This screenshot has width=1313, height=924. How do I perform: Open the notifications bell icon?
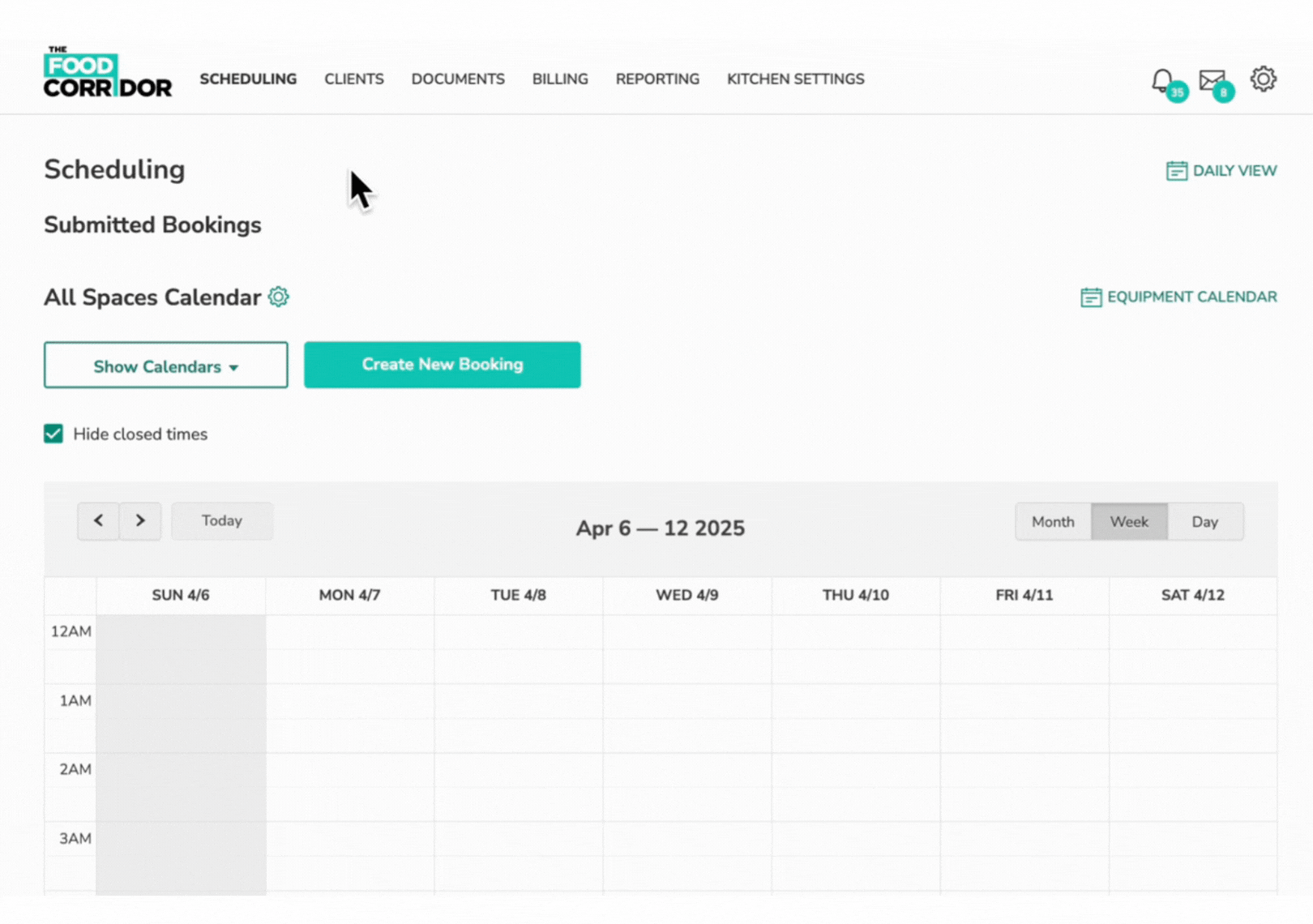click(1162, 80)
